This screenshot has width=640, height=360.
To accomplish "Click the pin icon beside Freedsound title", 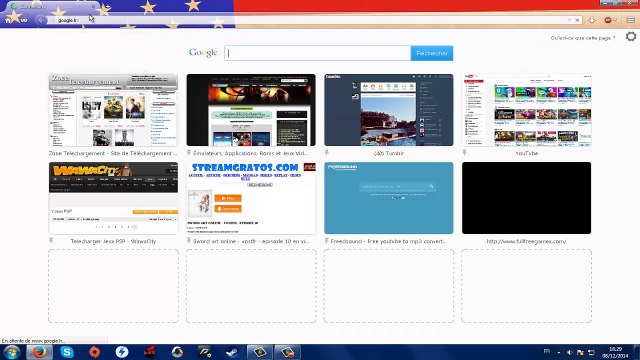I will pyautogui.click(x=327, y=241).
